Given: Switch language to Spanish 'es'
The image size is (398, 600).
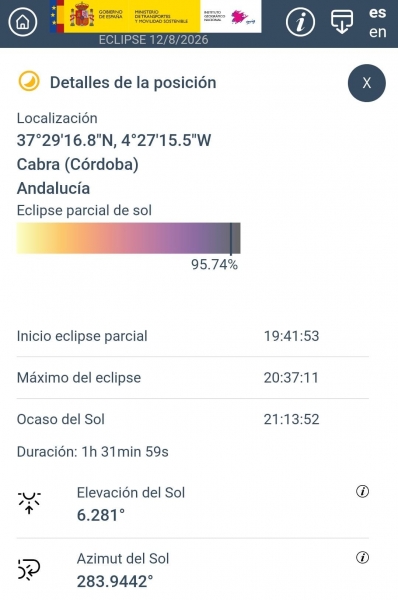Looking at the screenshot, I should tap(377, 12).
